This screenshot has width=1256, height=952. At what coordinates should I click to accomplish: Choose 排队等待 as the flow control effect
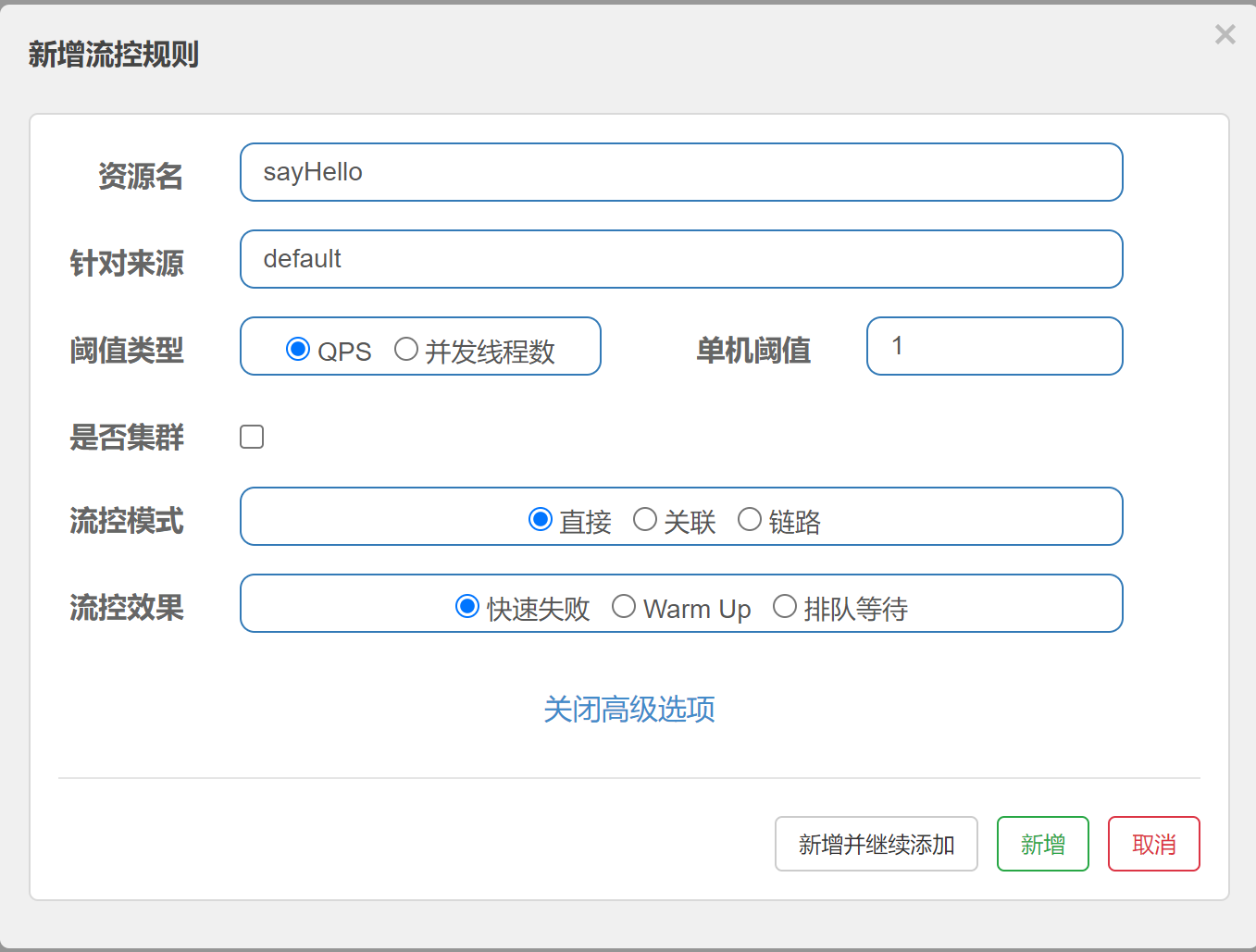(784, 606)
